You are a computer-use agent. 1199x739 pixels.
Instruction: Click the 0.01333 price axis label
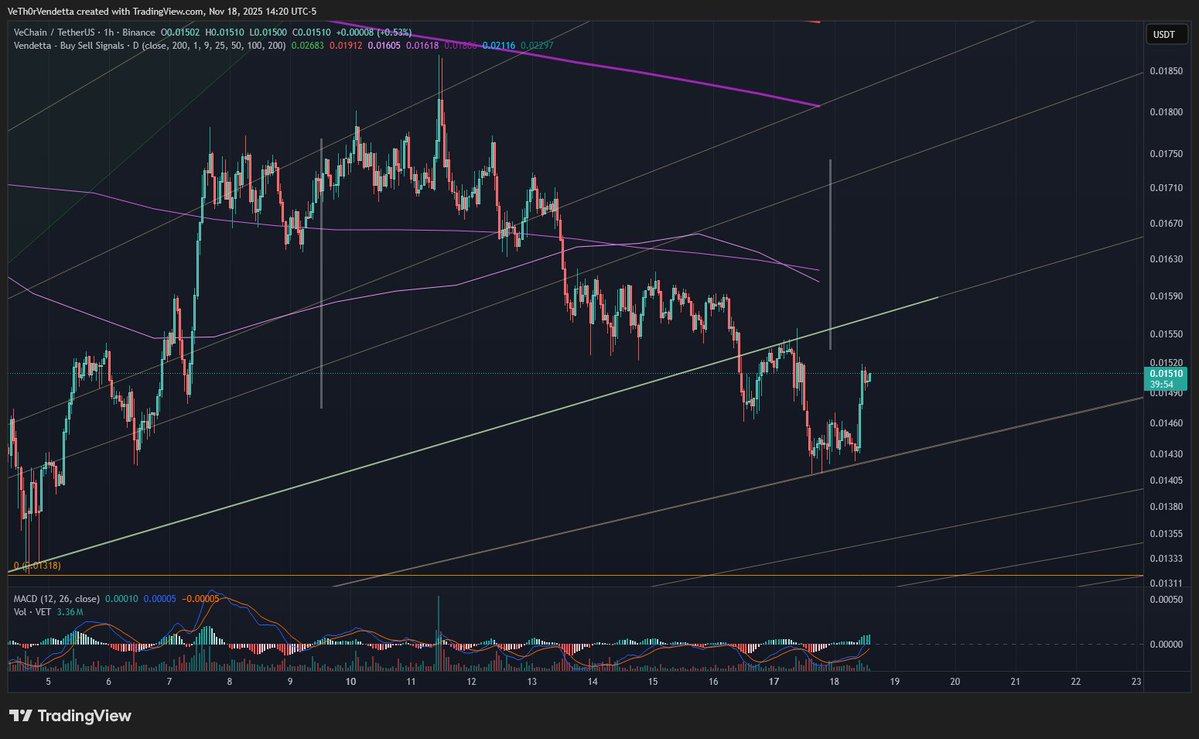coord(1166,558)
